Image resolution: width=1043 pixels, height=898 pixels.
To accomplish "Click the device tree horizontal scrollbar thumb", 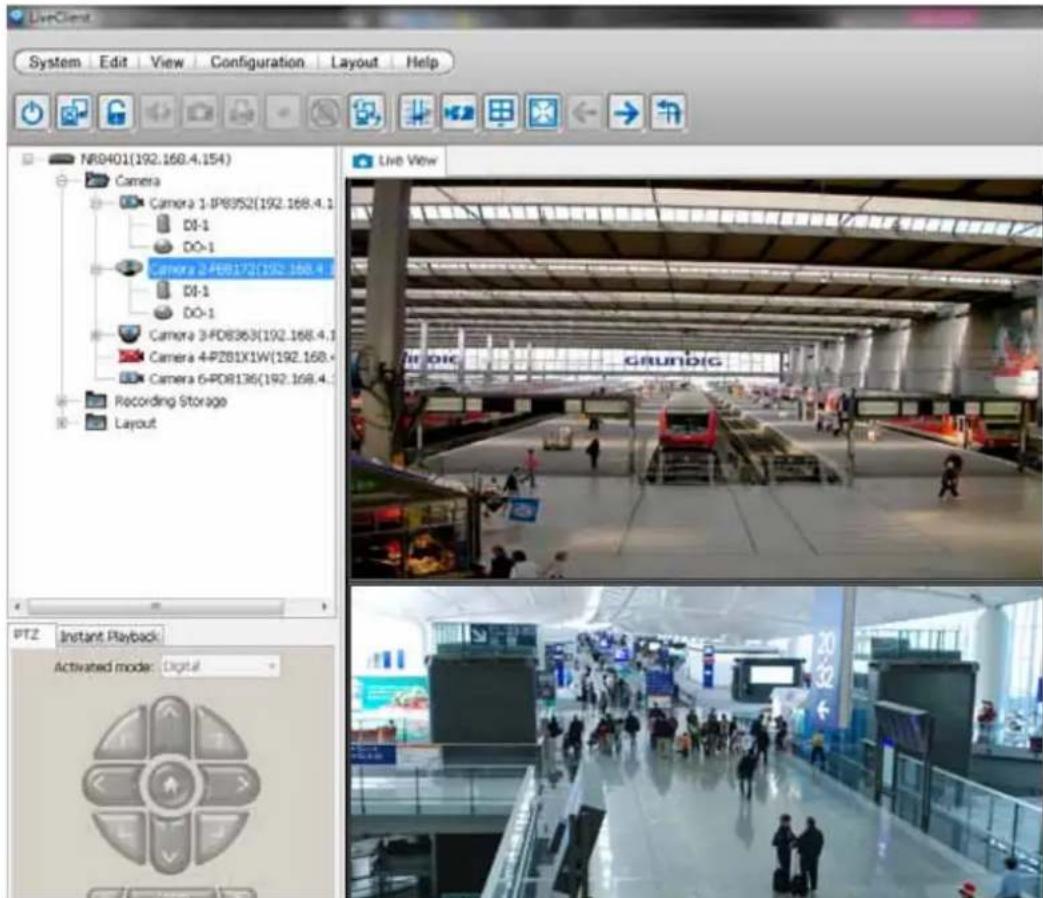I will point(156,606).
